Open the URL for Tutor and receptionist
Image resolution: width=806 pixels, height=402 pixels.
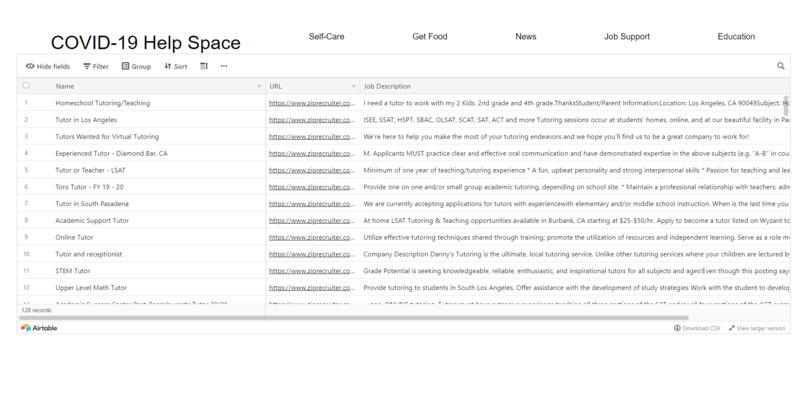pos(312,254)
